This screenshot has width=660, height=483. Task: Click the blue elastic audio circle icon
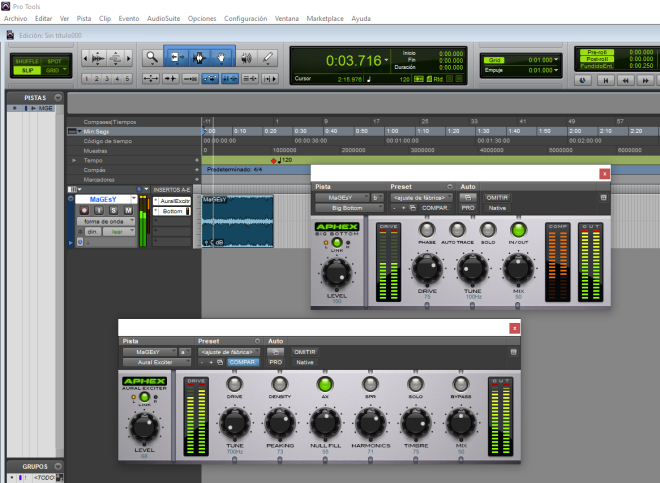pyautogui.click(x=80, y=242)
